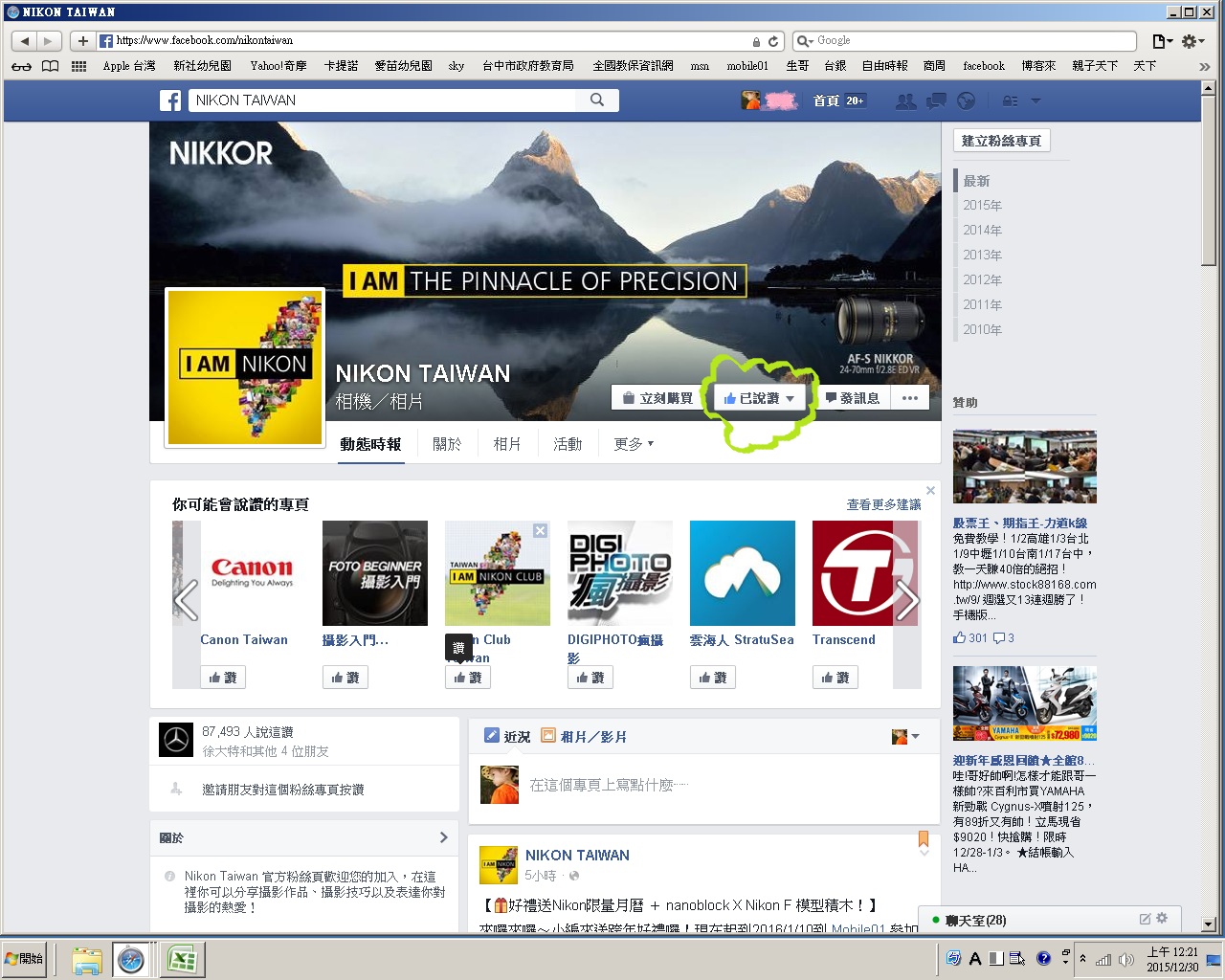Screen dimensions: 1225x980
Task: Click 邀請朋友對這個粉絲專頁按讚 invite friends link
Action: tap(282, 790)
